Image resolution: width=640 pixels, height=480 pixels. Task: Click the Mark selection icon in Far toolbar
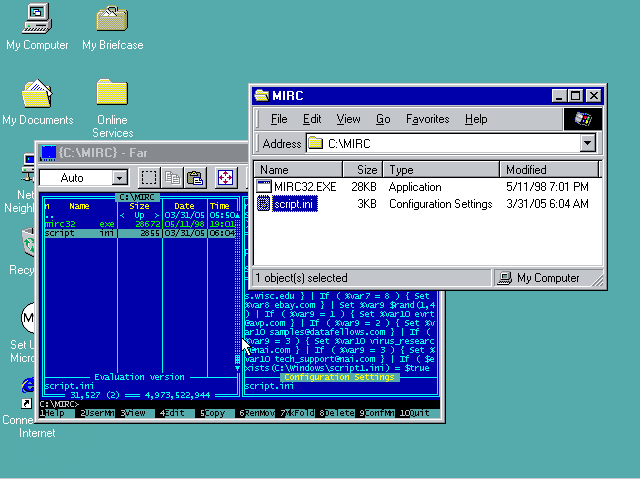(x=149, y=178)
